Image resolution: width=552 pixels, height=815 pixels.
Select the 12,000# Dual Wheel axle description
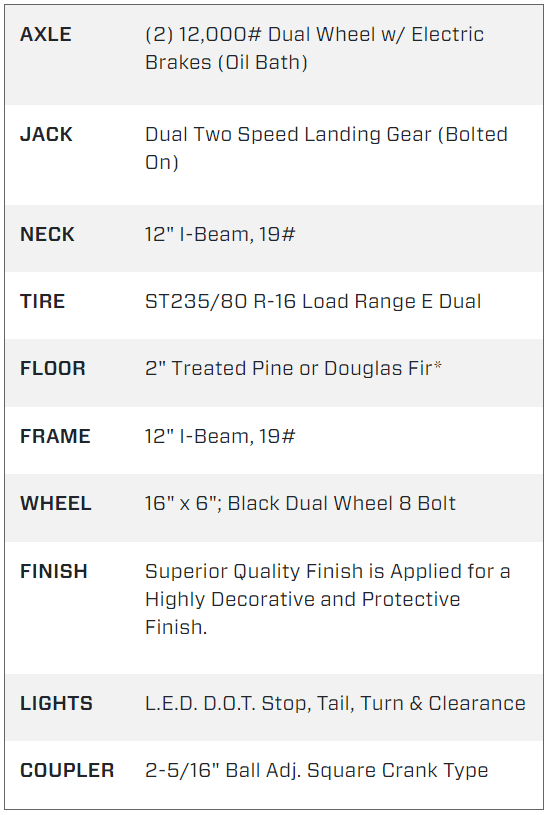pyautogui.click(x=314, y=48)
